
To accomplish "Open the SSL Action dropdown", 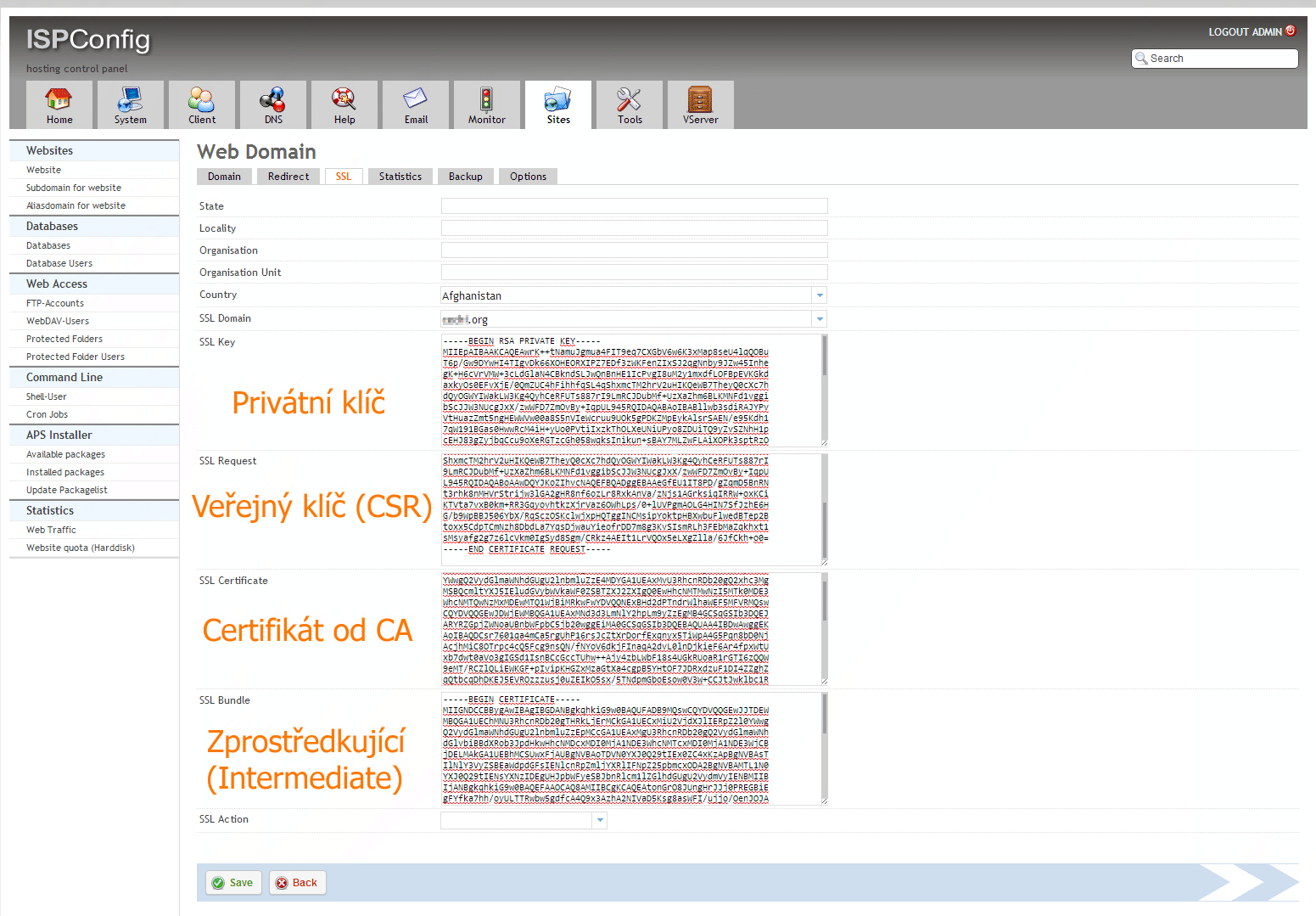I will pyautogui.click(x=600, y=820).
